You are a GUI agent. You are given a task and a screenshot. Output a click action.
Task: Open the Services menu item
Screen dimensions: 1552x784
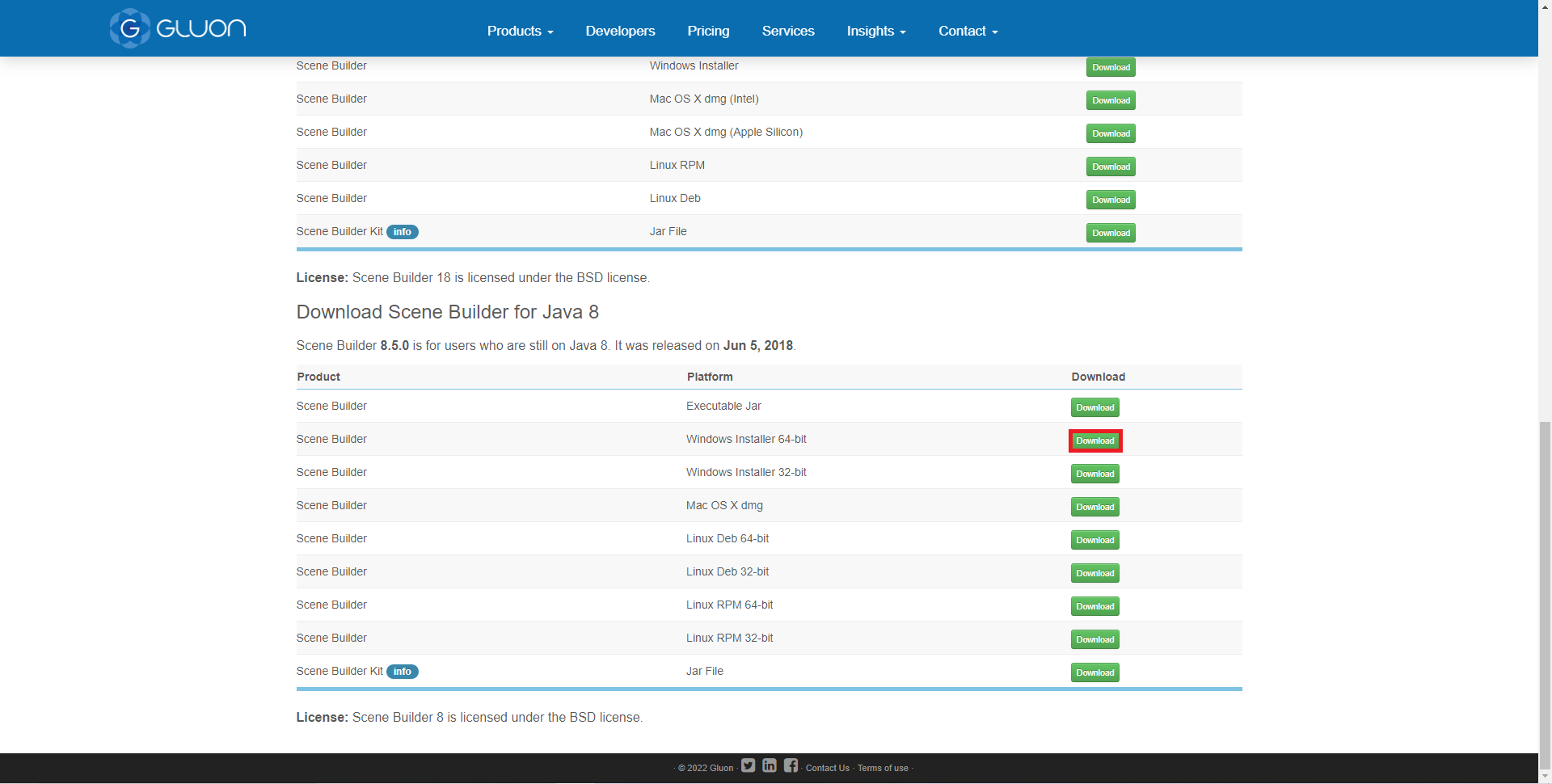coord(788,31)
